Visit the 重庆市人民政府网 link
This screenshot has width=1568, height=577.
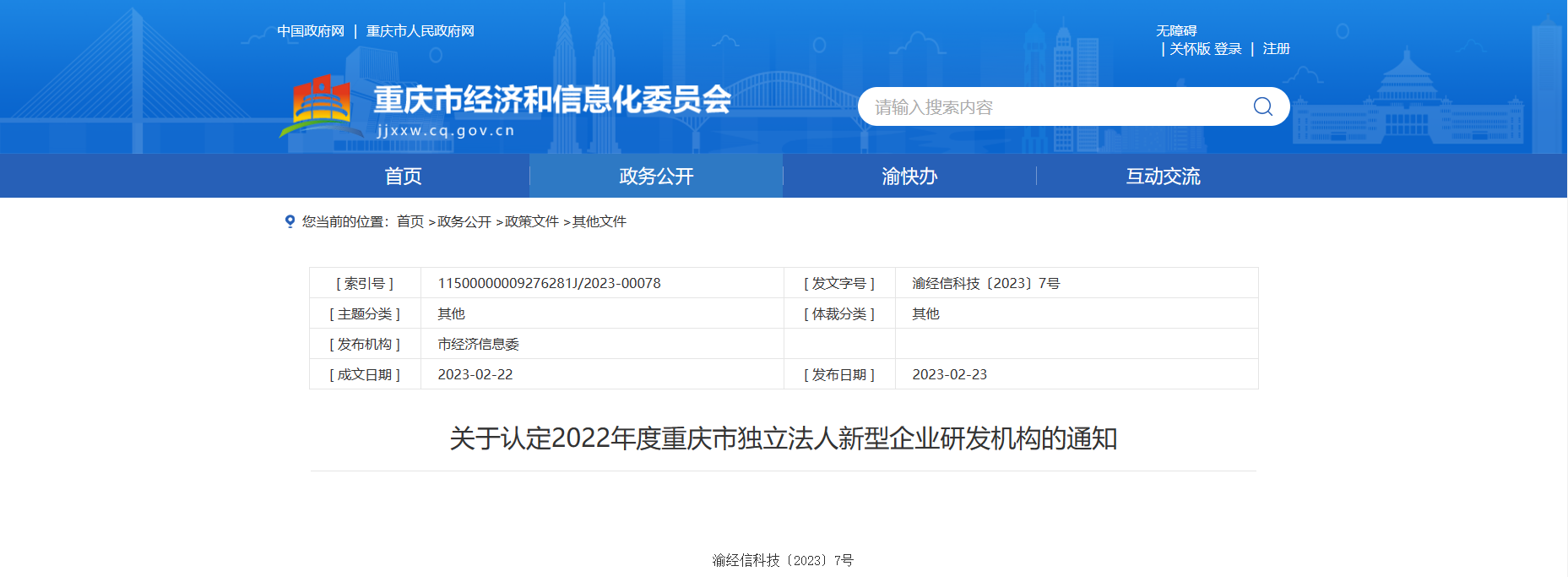click(420, 31)
